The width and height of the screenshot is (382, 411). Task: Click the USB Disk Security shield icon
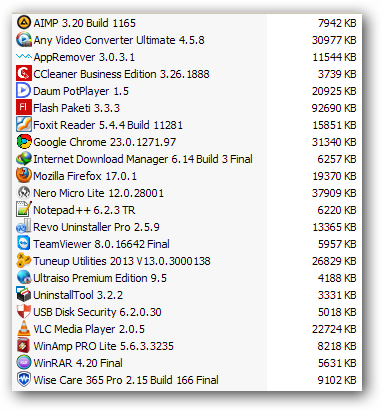pos(24,311)
